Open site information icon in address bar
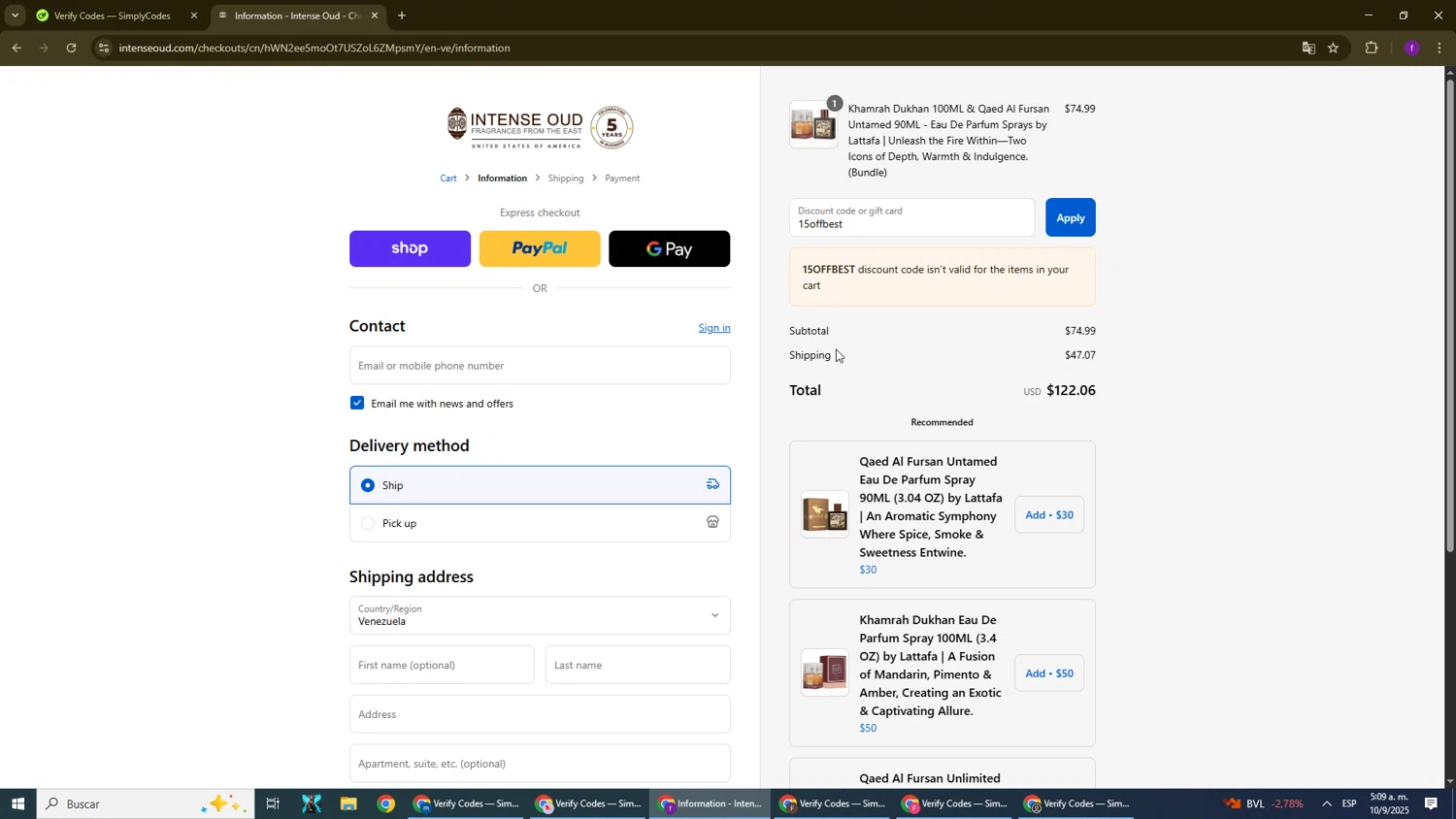1456x819 pixels. click(104, 48)
